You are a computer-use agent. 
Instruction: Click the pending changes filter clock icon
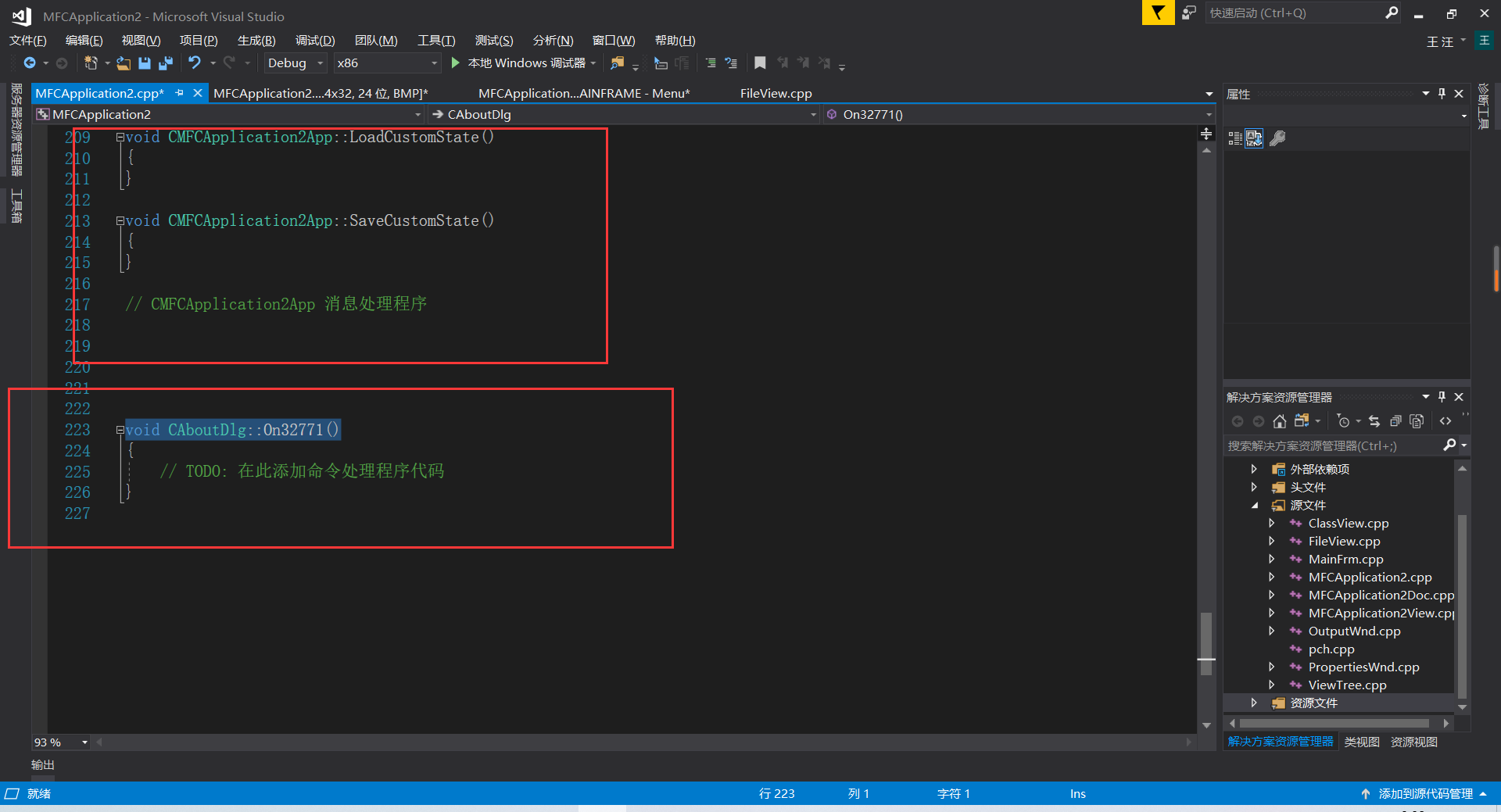point(1344,421)
